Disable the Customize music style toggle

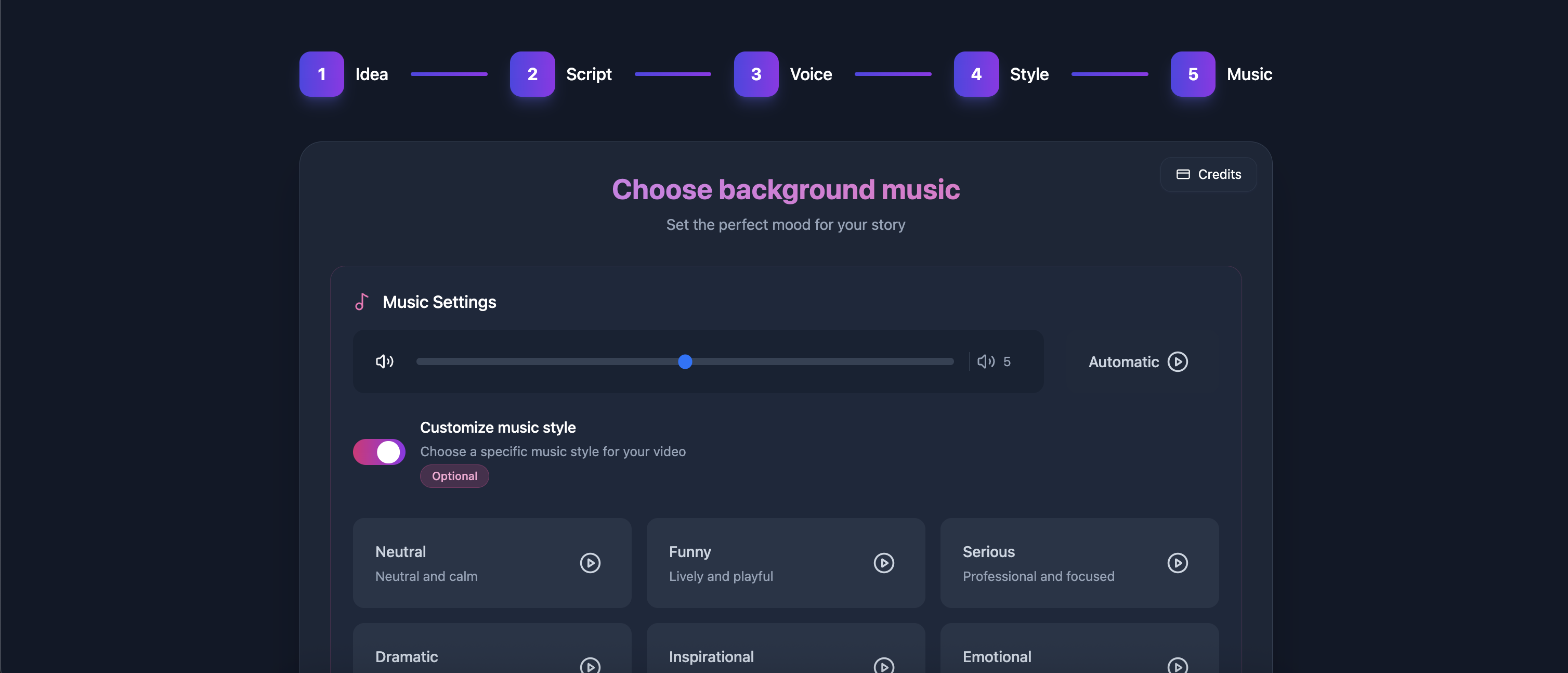378,452
